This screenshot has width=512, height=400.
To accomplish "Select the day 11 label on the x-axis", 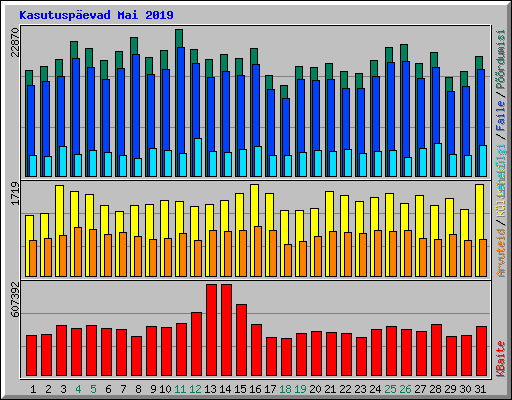I will pyautogui.click(x=180, y=389).
